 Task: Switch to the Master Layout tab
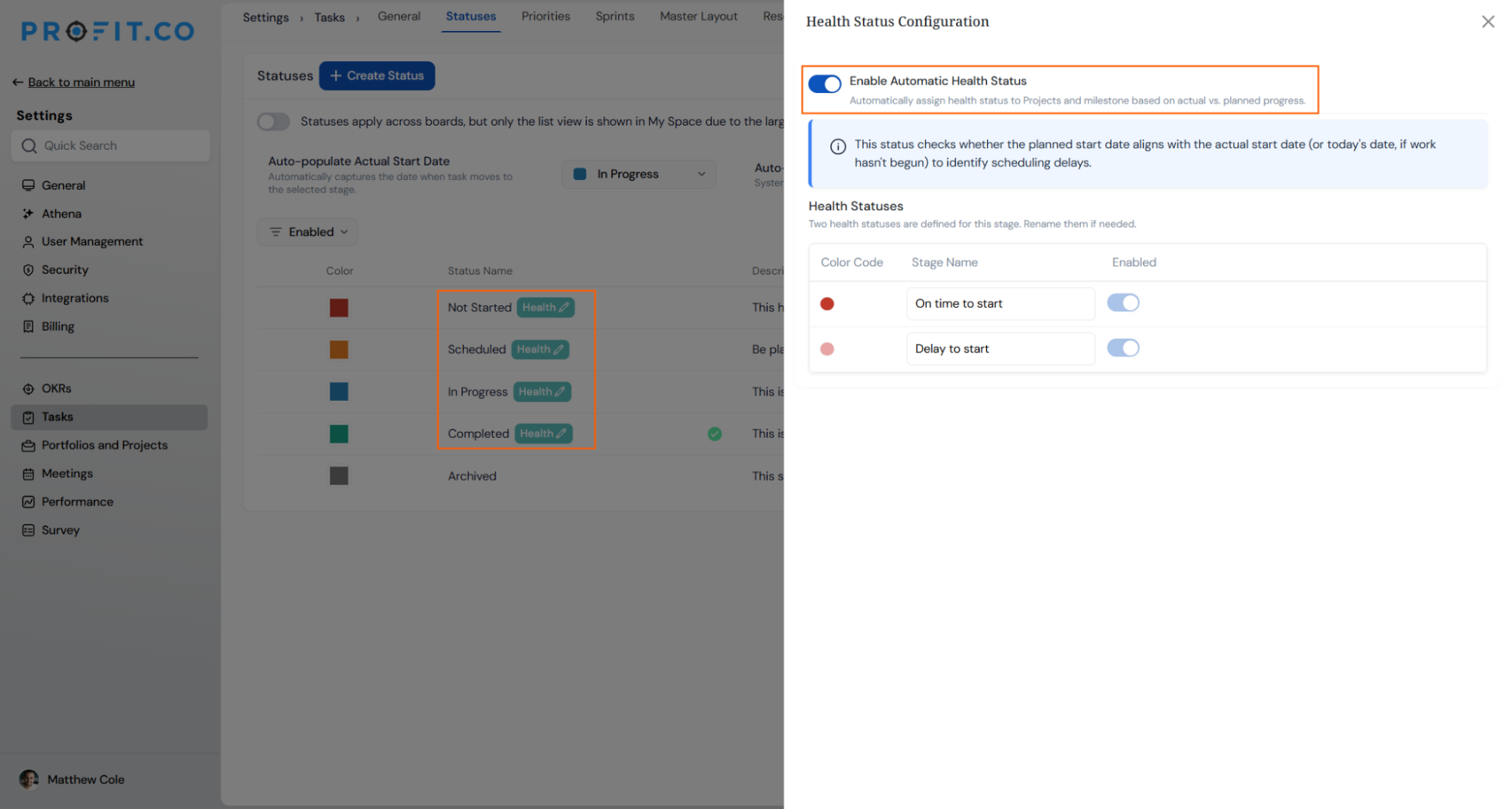click(698, 16)
